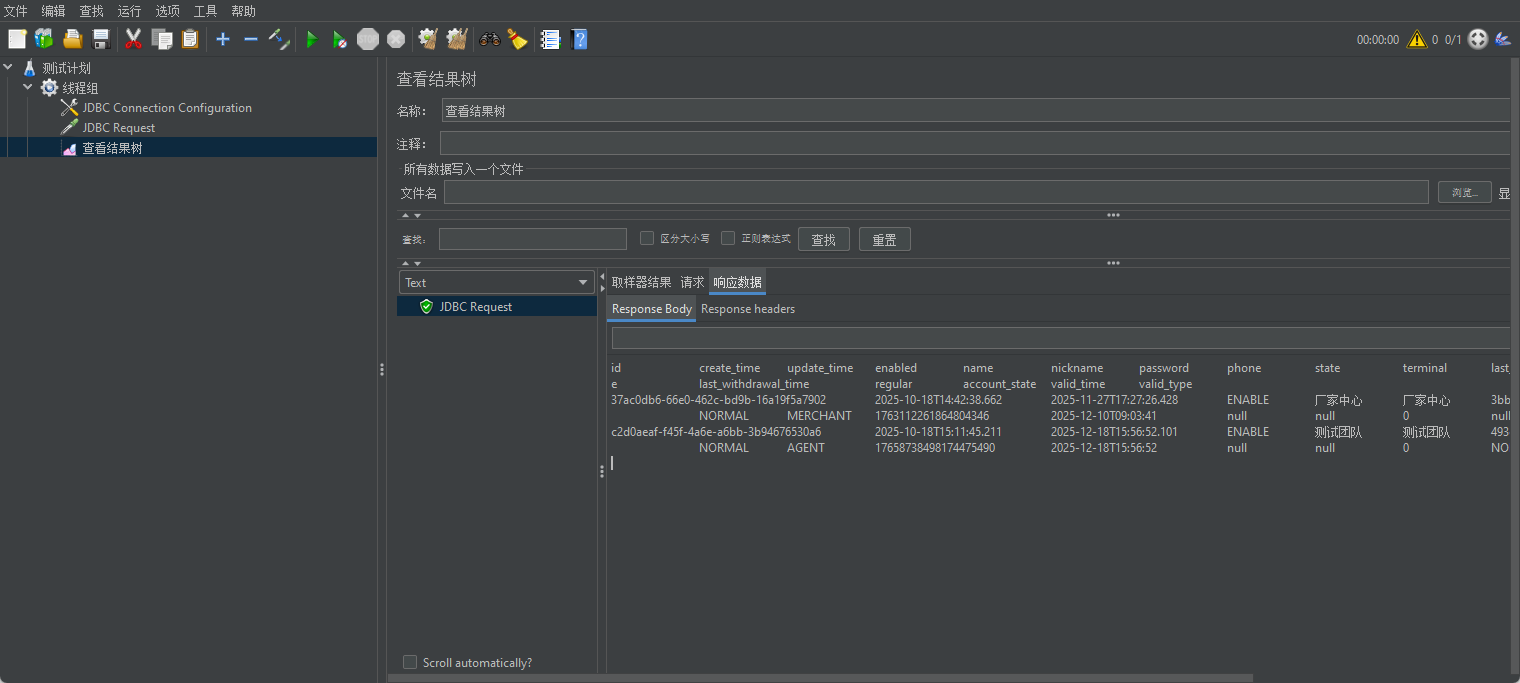Click divider arrows above the Text dropdown
This screenshot has width=1520, height=683.
[411, 263]
